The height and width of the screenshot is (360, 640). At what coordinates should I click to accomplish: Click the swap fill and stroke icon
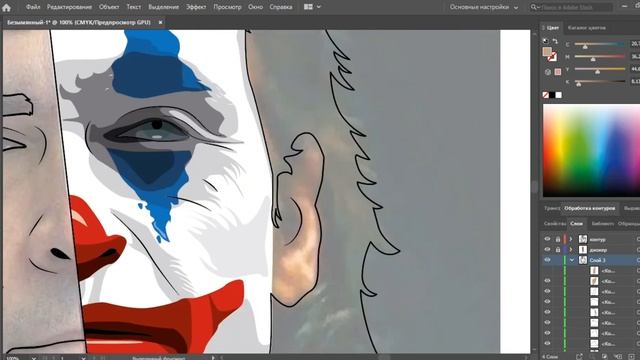(x=555, y=41)
